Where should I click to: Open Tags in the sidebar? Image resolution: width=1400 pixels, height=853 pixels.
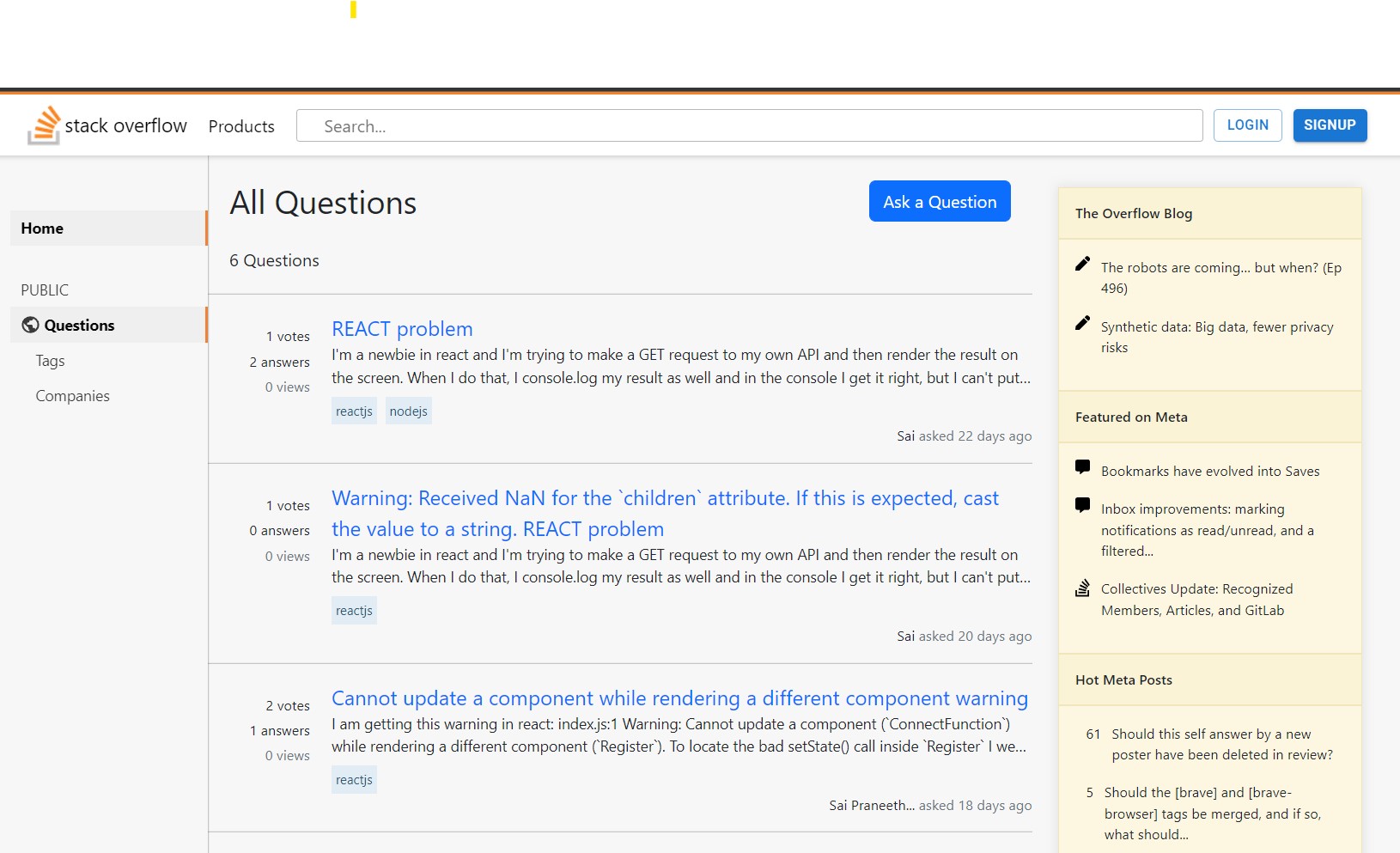click(x=50, y=361)
